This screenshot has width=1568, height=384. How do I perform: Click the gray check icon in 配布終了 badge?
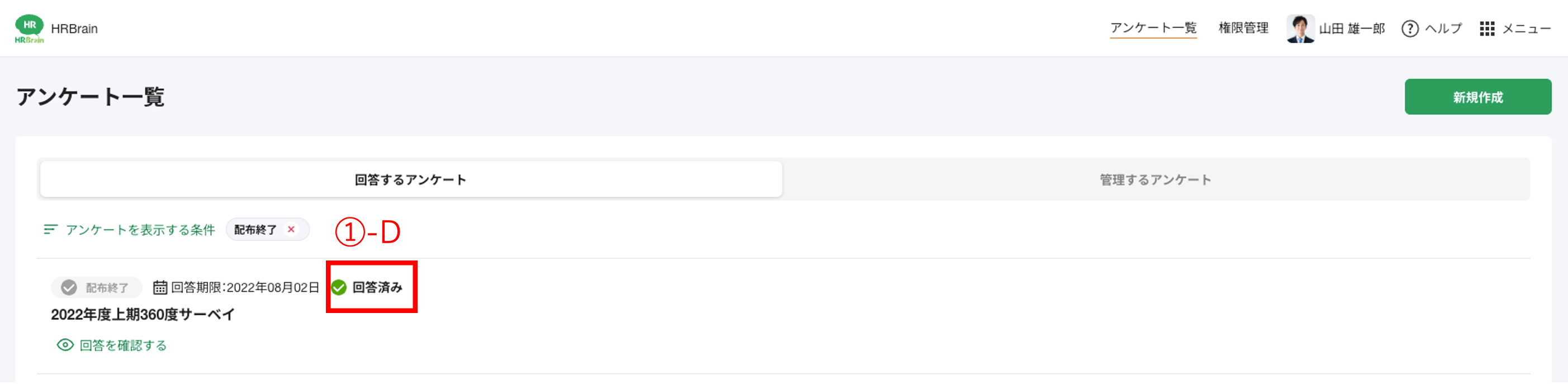[x=69, y=287]
